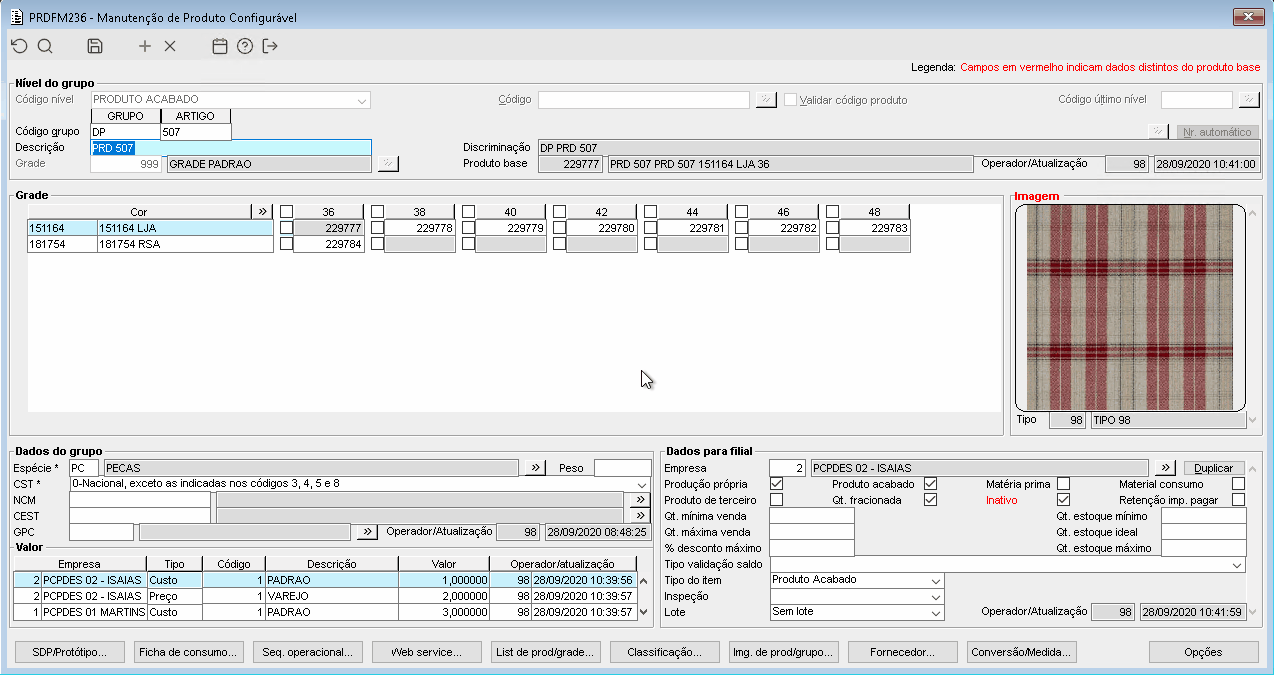Click the plaid fabric product image
The height and width of the screenshot is (675, 1274).
click(x=1130, y=308)
